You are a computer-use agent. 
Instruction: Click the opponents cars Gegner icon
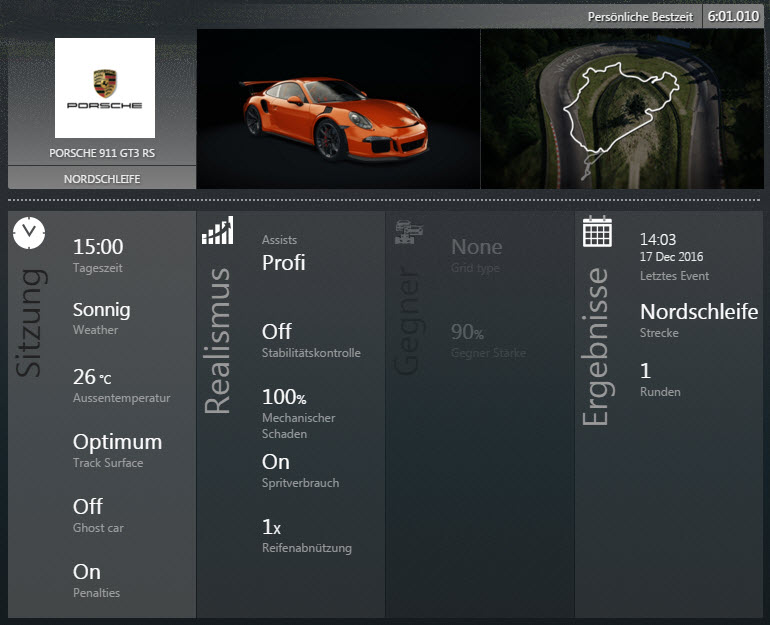[409, 232]
